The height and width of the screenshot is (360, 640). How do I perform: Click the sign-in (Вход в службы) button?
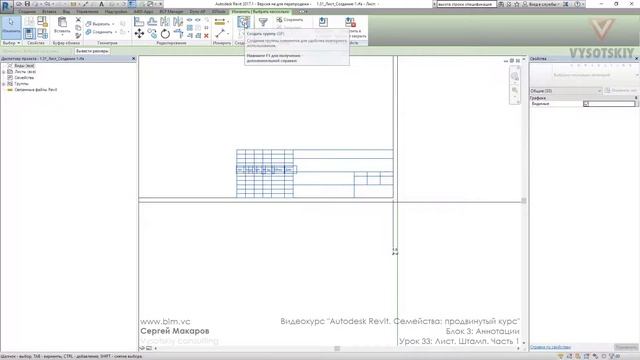542,4
